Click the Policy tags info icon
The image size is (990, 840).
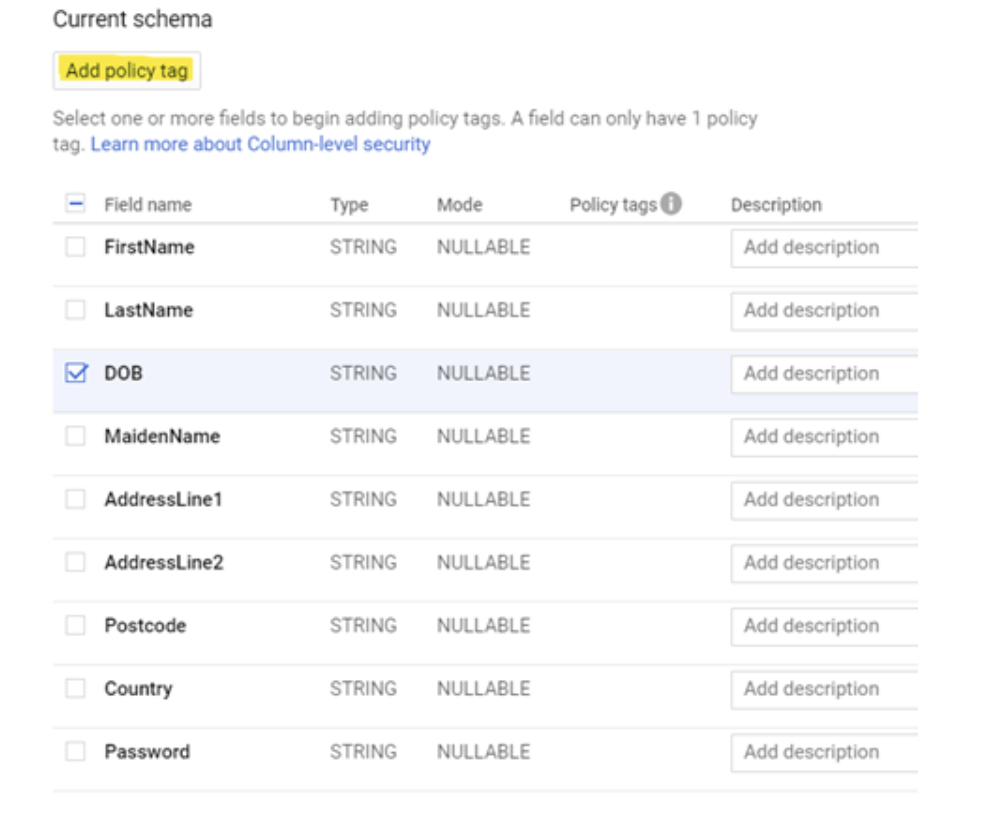click(671, 204)
